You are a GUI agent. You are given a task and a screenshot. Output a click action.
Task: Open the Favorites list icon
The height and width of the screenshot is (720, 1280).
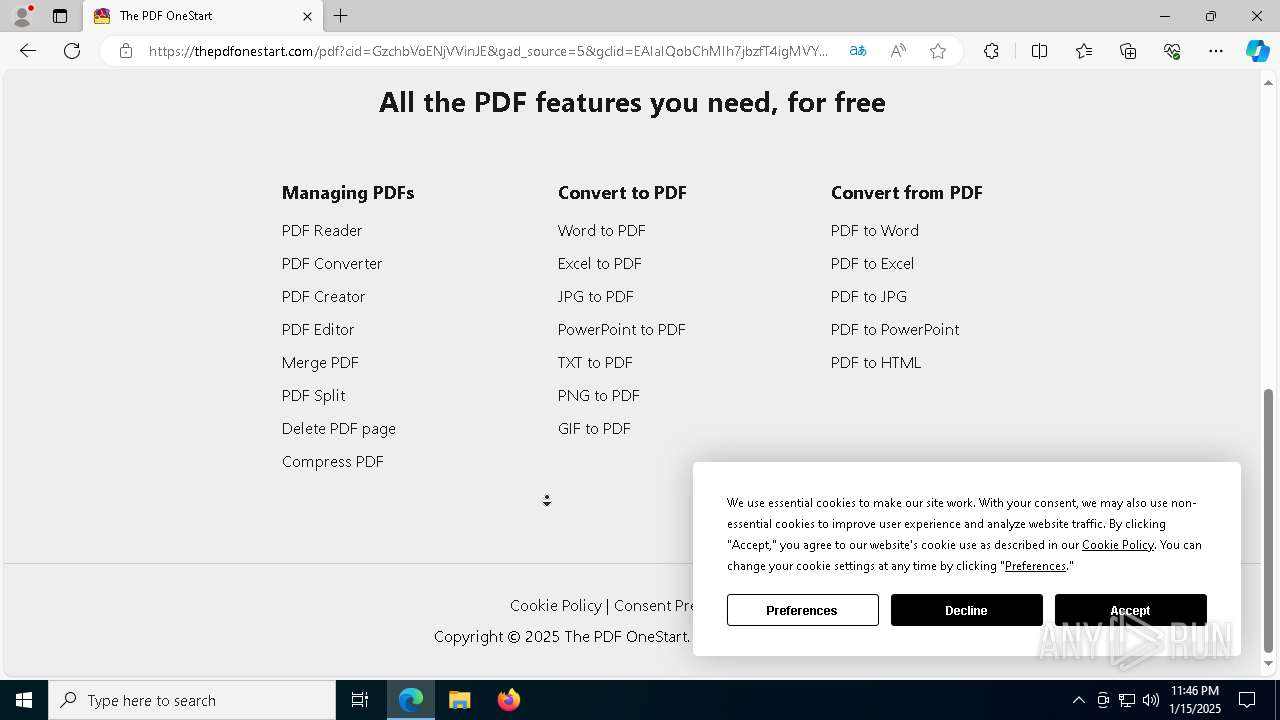[x=1084, y=51]
